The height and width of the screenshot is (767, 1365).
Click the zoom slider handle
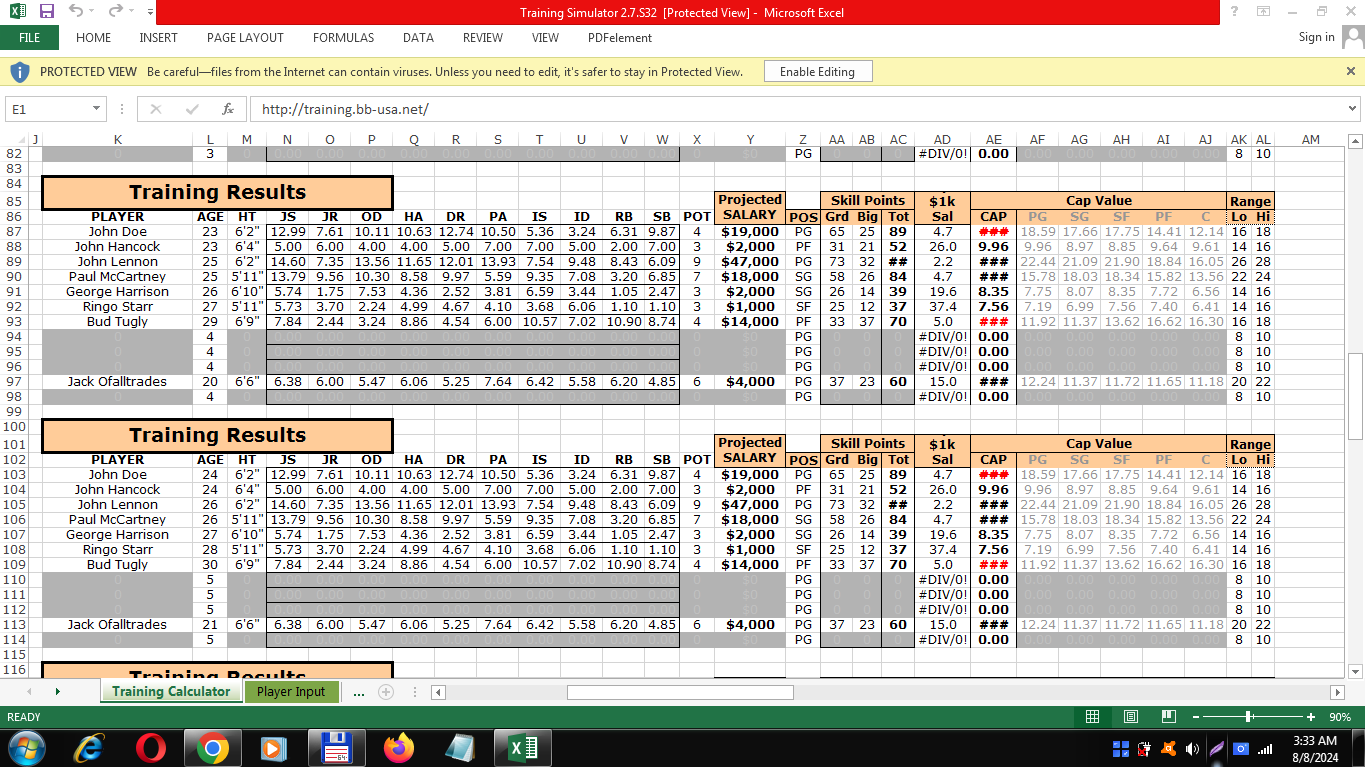point(1249,717)
